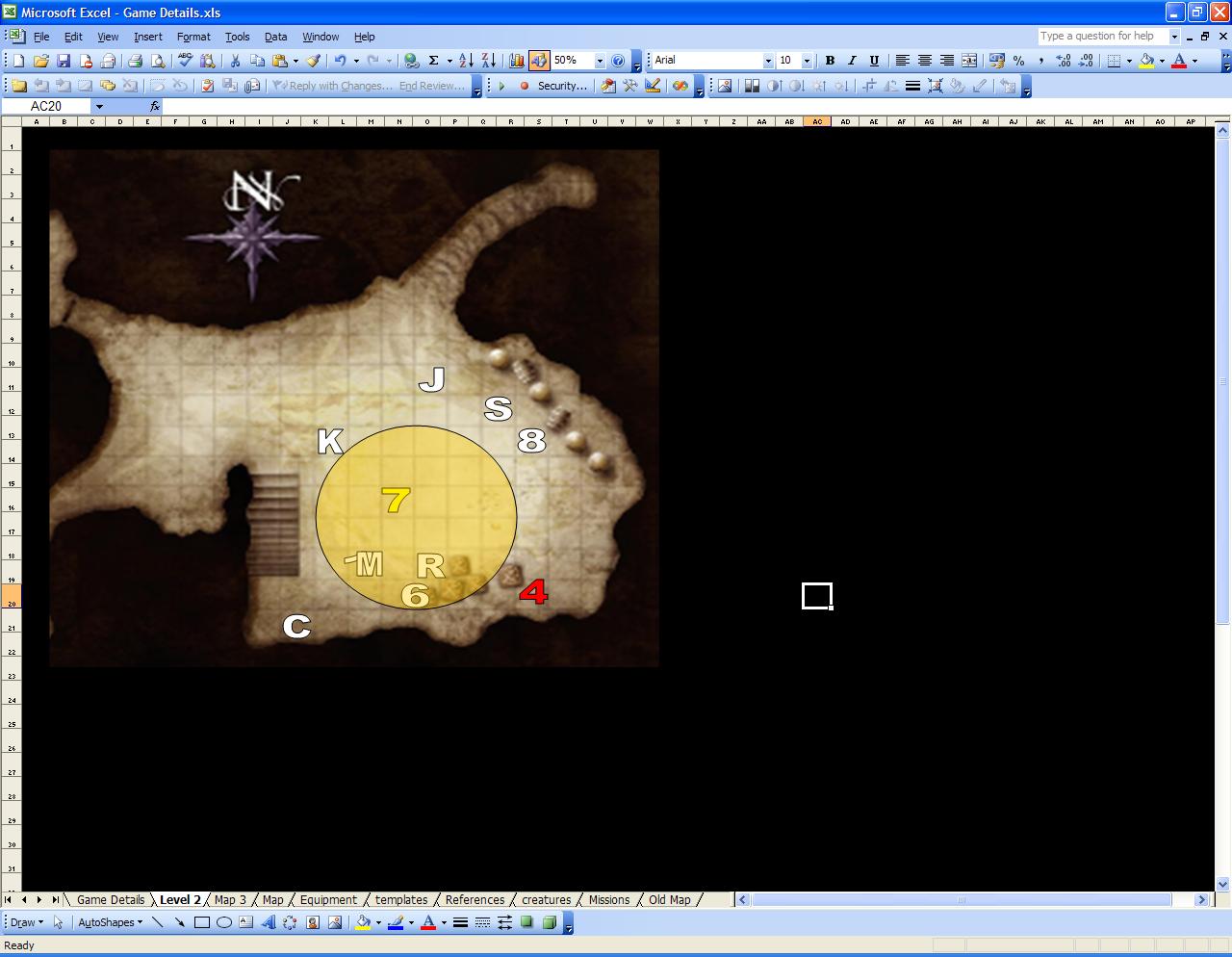The image size is (1232, 957).
Task: Expand the AutoShapes menu
Action: 110,922
